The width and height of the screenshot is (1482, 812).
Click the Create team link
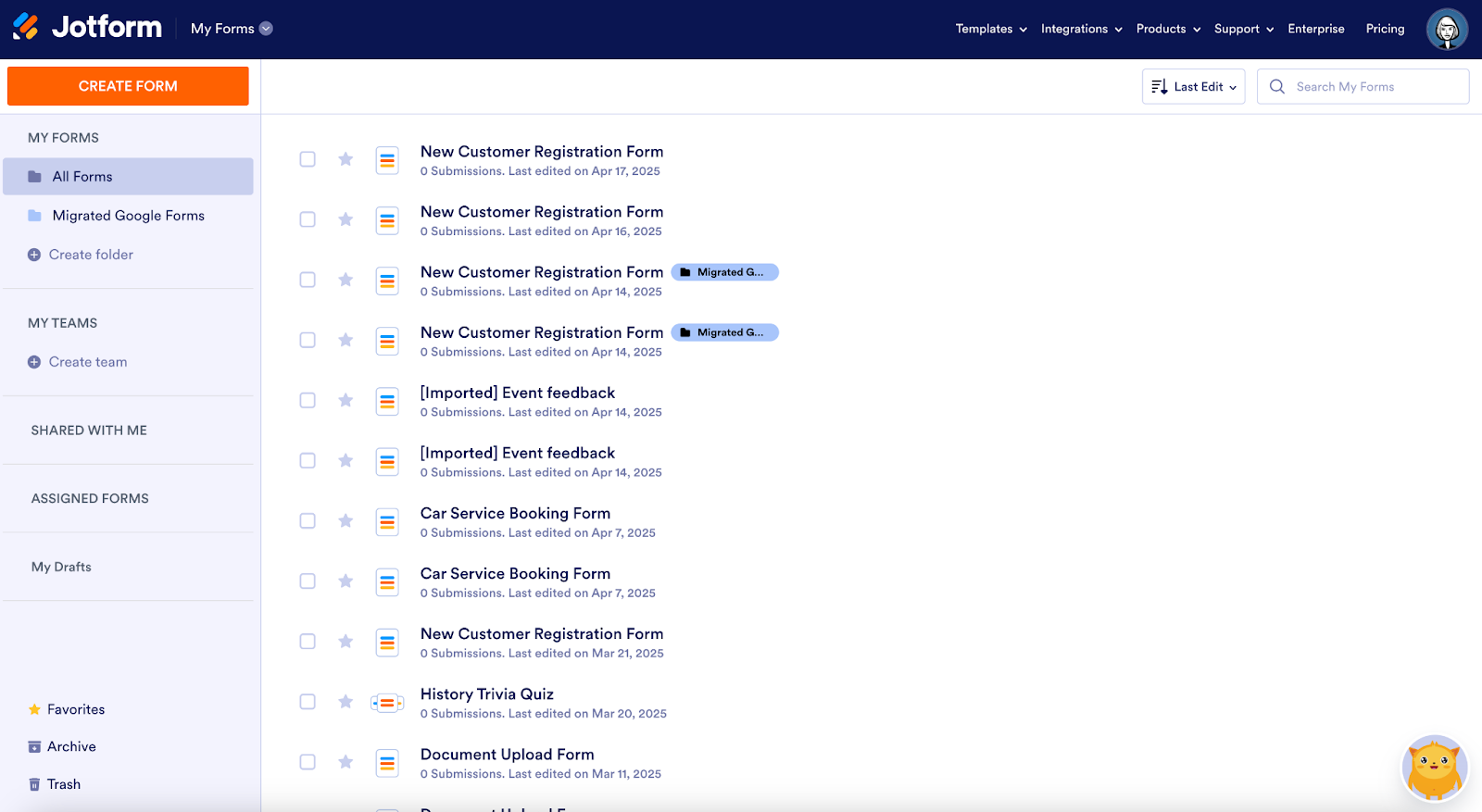pyautogui.click(x=88, y=362)
